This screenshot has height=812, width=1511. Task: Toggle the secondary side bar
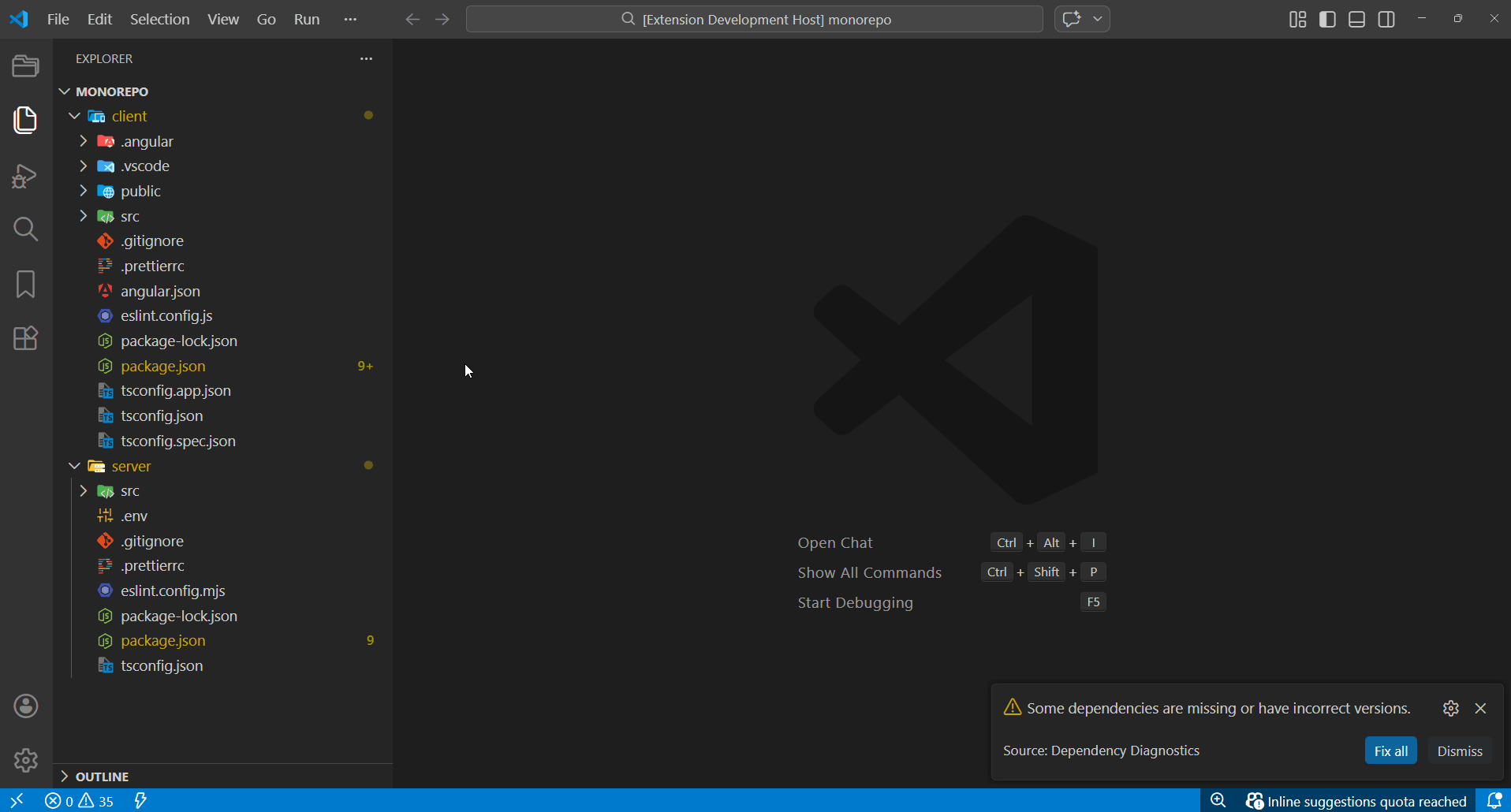click(x=1386, y=19)
